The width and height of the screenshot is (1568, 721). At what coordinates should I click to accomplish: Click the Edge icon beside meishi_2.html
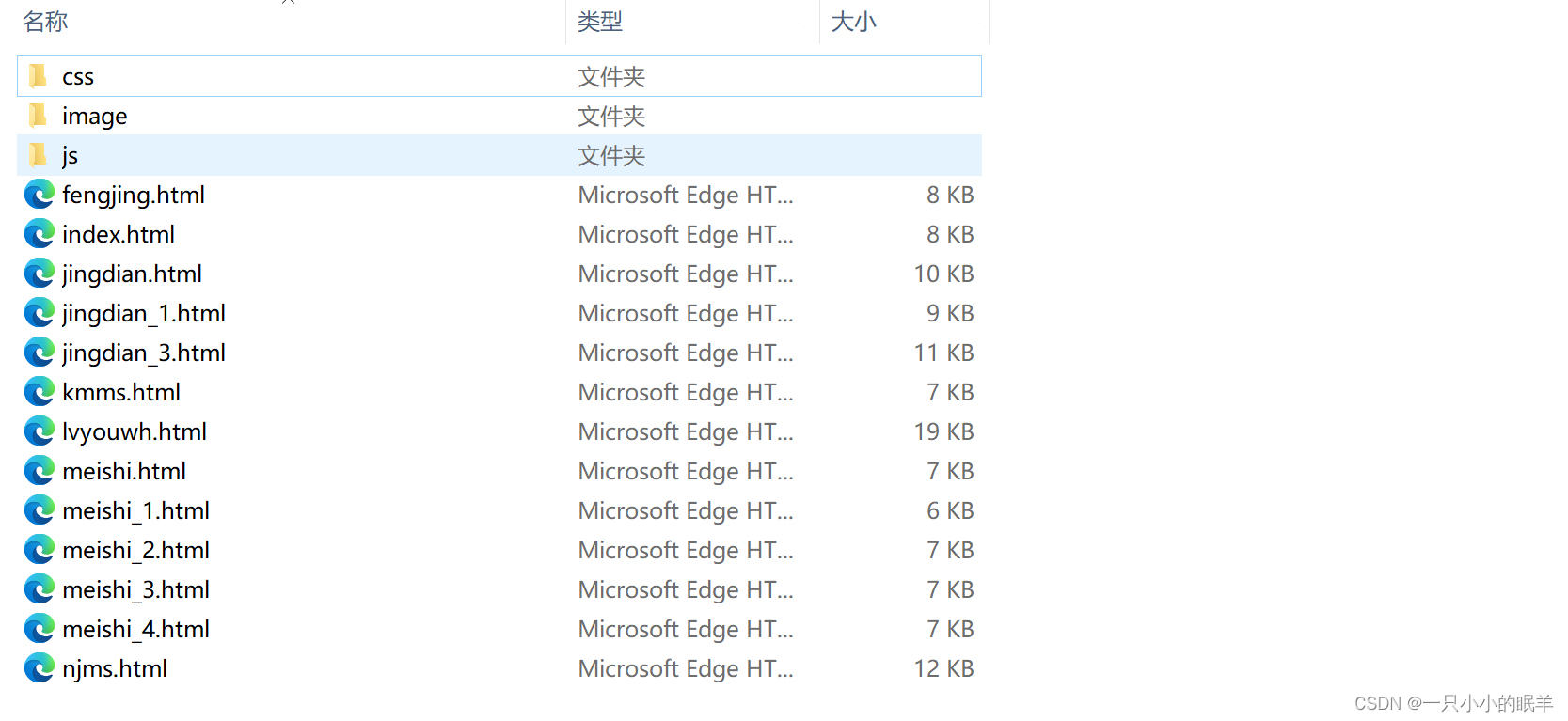point(39,550)
